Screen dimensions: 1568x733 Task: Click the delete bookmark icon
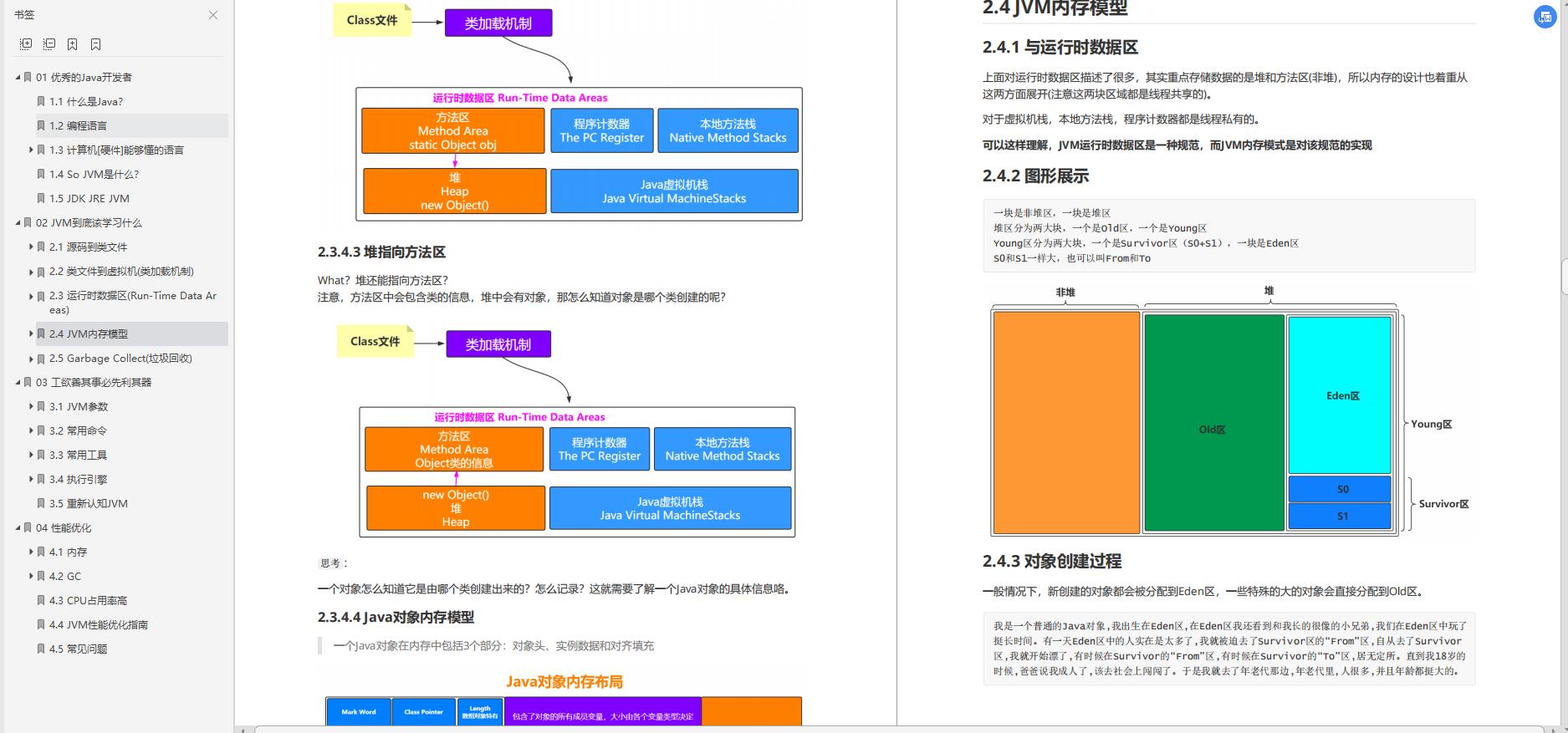(95, 44)
